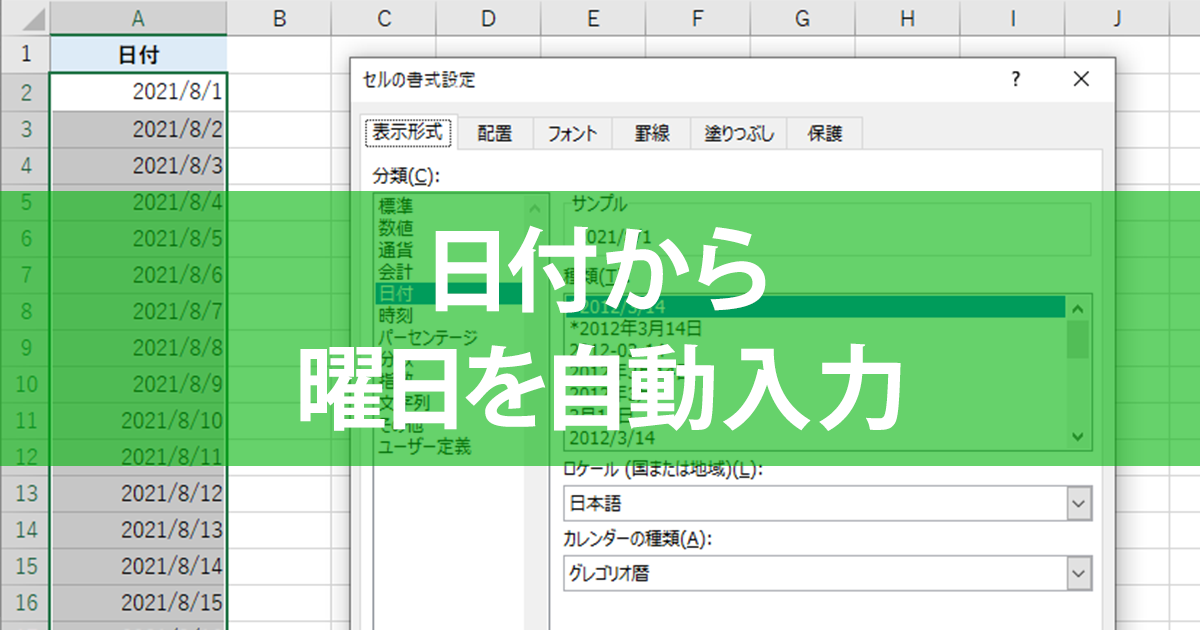Select the 表示形式 tab

pos(409,132)
